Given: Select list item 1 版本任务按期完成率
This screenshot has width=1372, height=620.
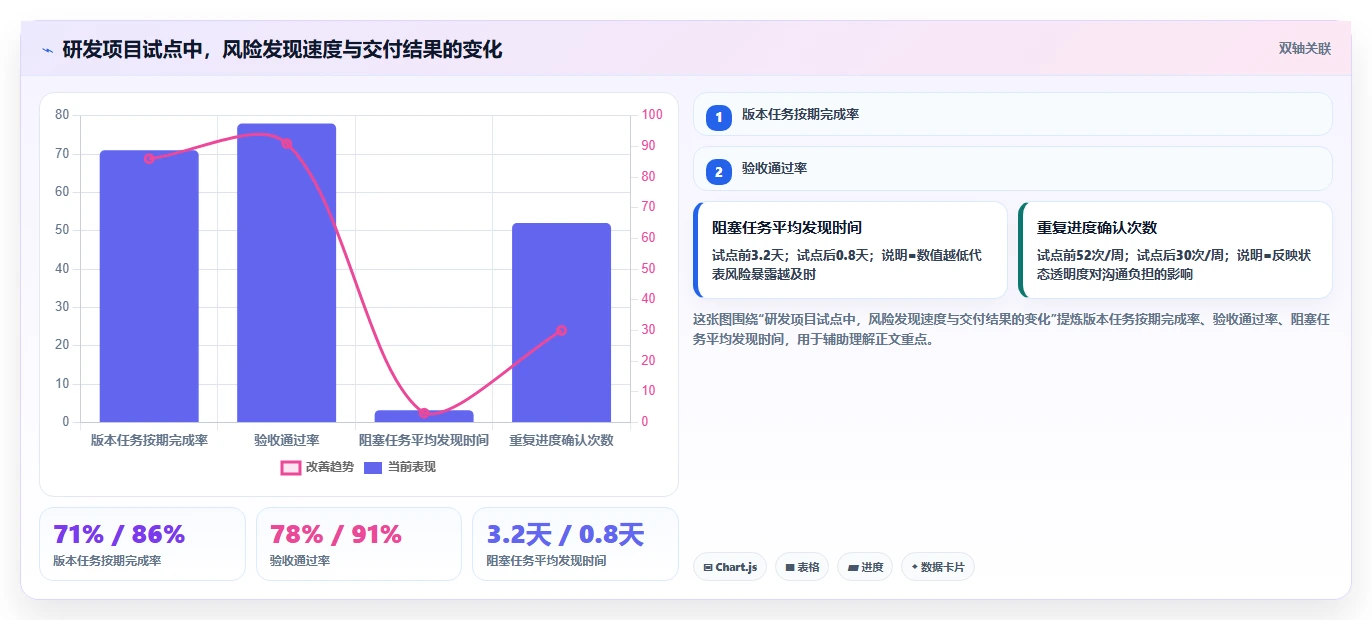Looking at the screenshot, I should pos(1012,114).
